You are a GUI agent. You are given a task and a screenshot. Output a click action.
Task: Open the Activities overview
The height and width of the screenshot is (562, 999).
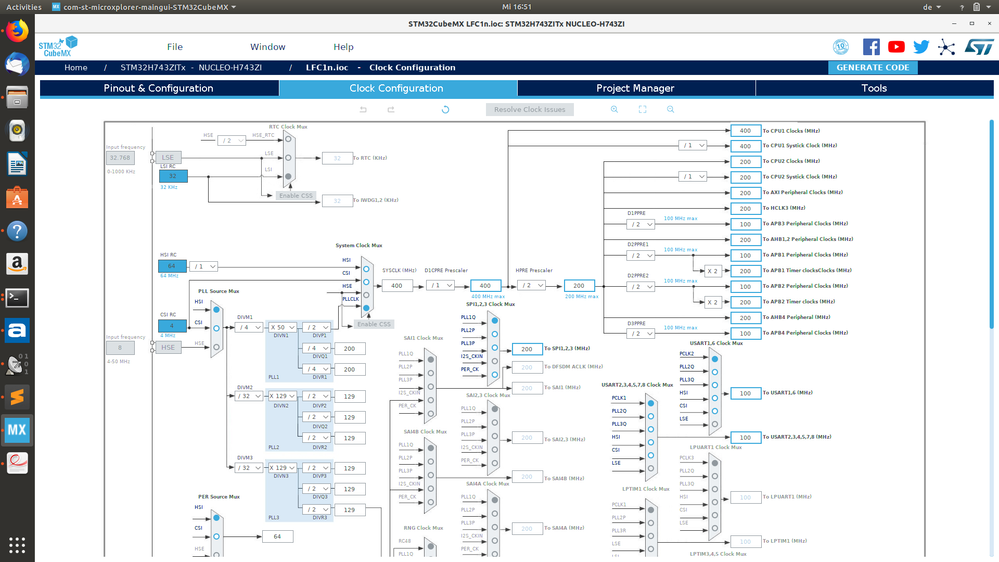tap(24, 7)
